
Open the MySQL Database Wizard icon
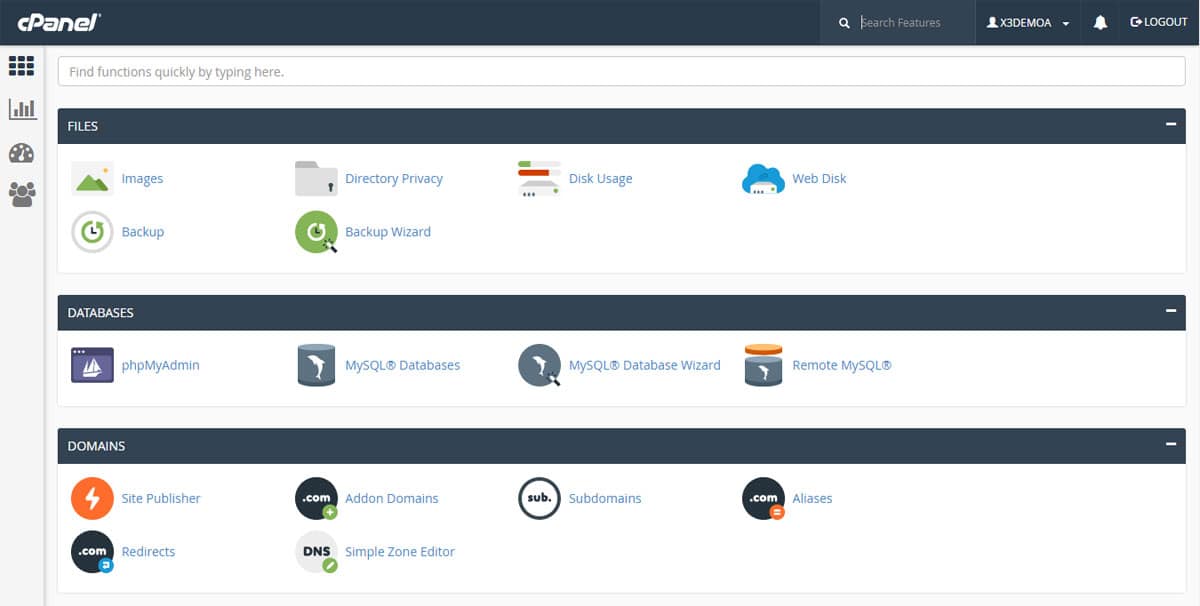pyautogui.click(x=539, y=365)
